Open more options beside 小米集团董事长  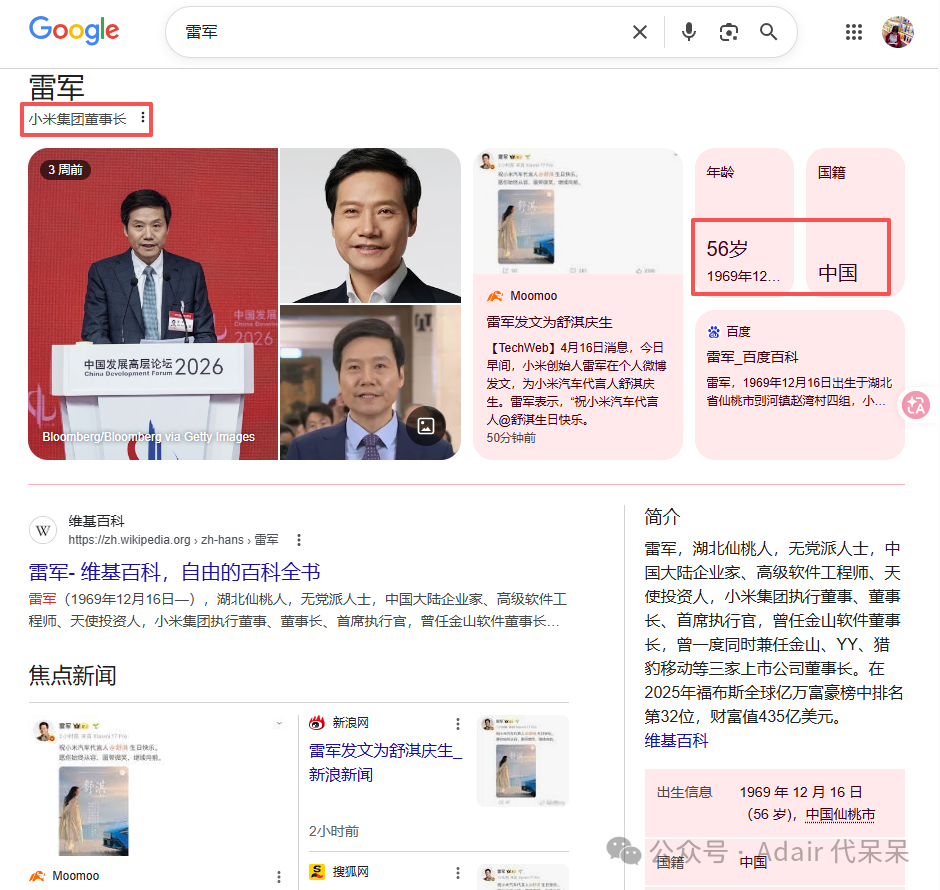point(143,118)
